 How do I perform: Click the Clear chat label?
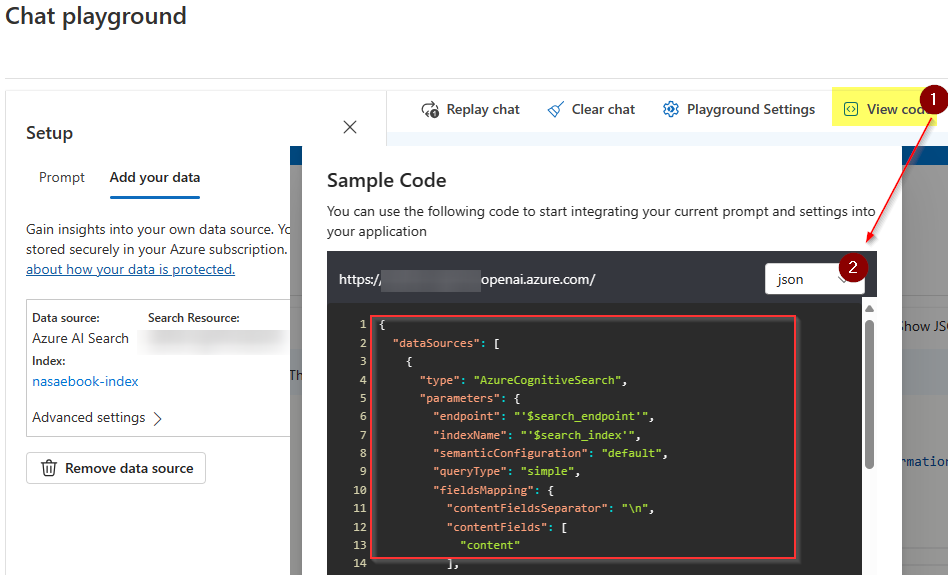(603, 110)
